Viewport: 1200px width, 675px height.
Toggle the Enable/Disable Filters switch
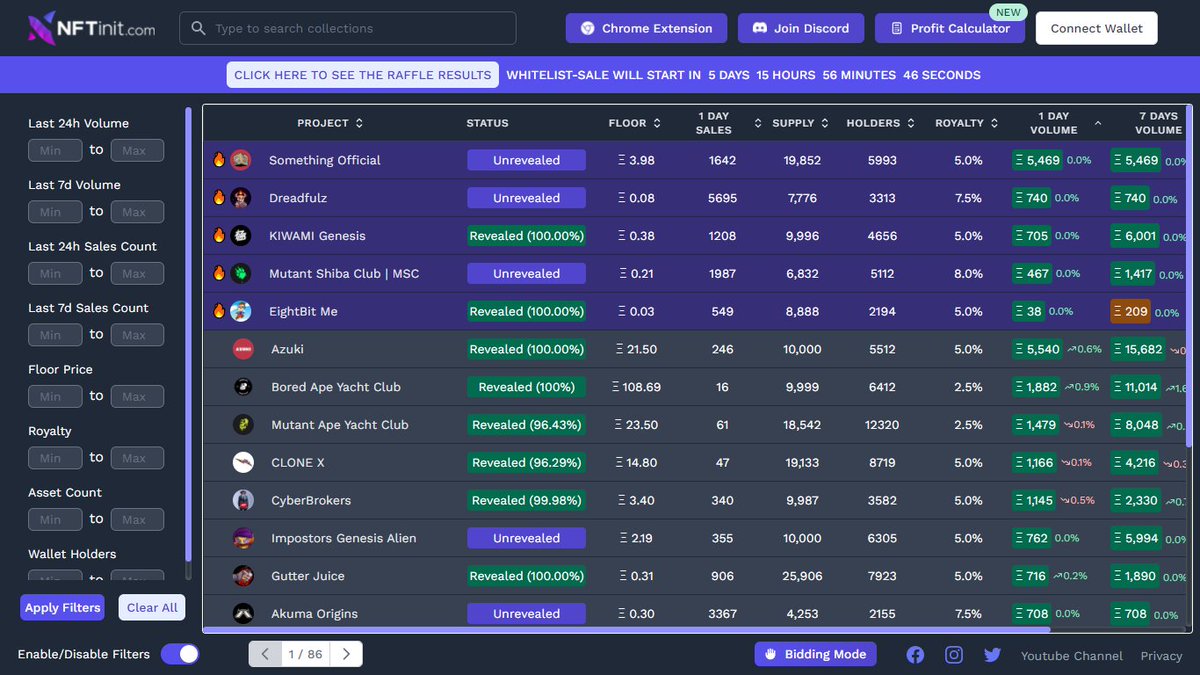pos(180,654)
